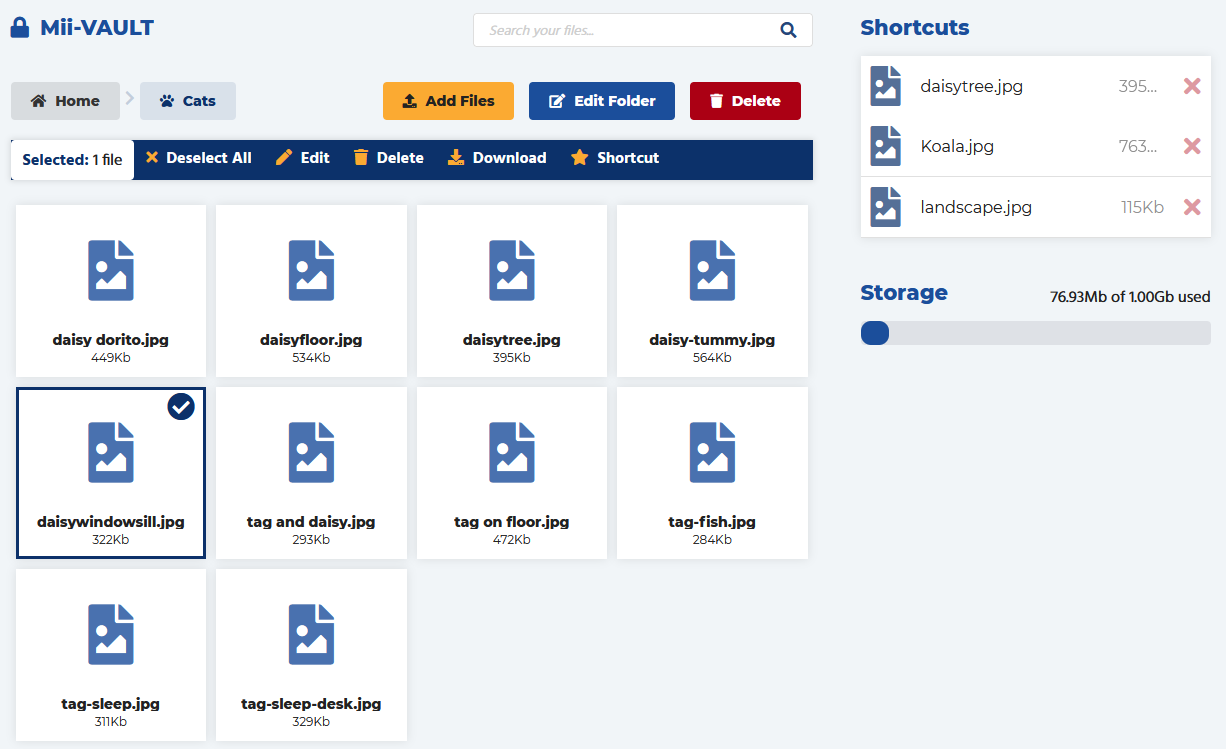Click the storage usage progress bar
Image resolution: width=1226 pixels, height=749 pixels.
point(1035,333)
